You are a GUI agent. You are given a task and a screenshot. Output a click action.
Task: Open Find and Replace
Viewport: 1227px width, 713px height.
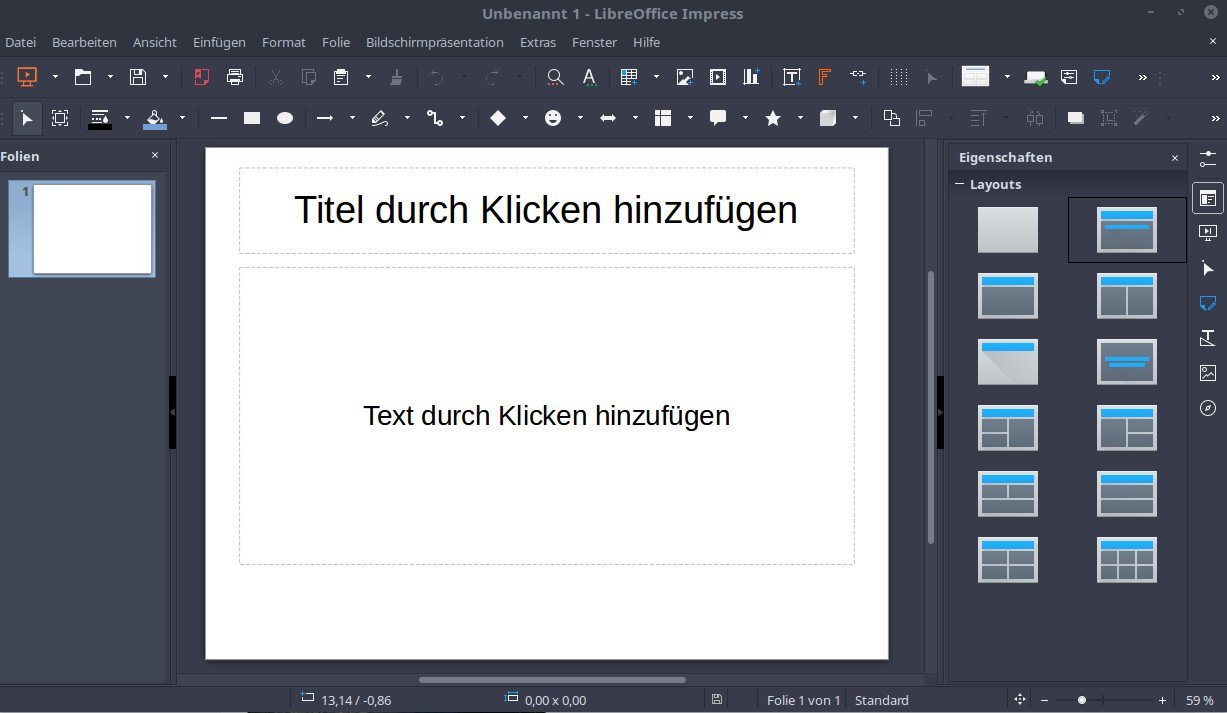point(555,77)
